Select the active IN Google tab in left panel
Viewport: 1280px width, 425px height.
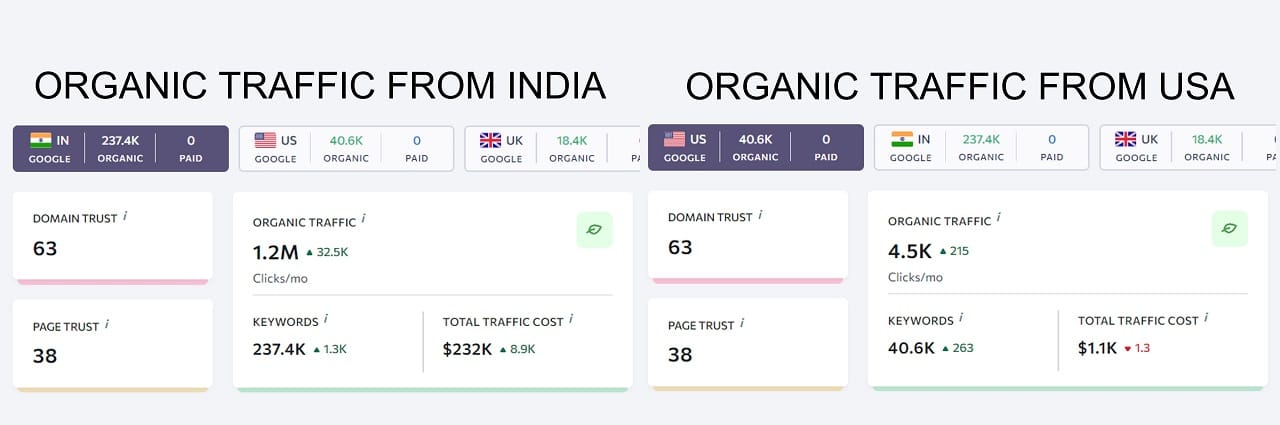click(x=121, y=148)
